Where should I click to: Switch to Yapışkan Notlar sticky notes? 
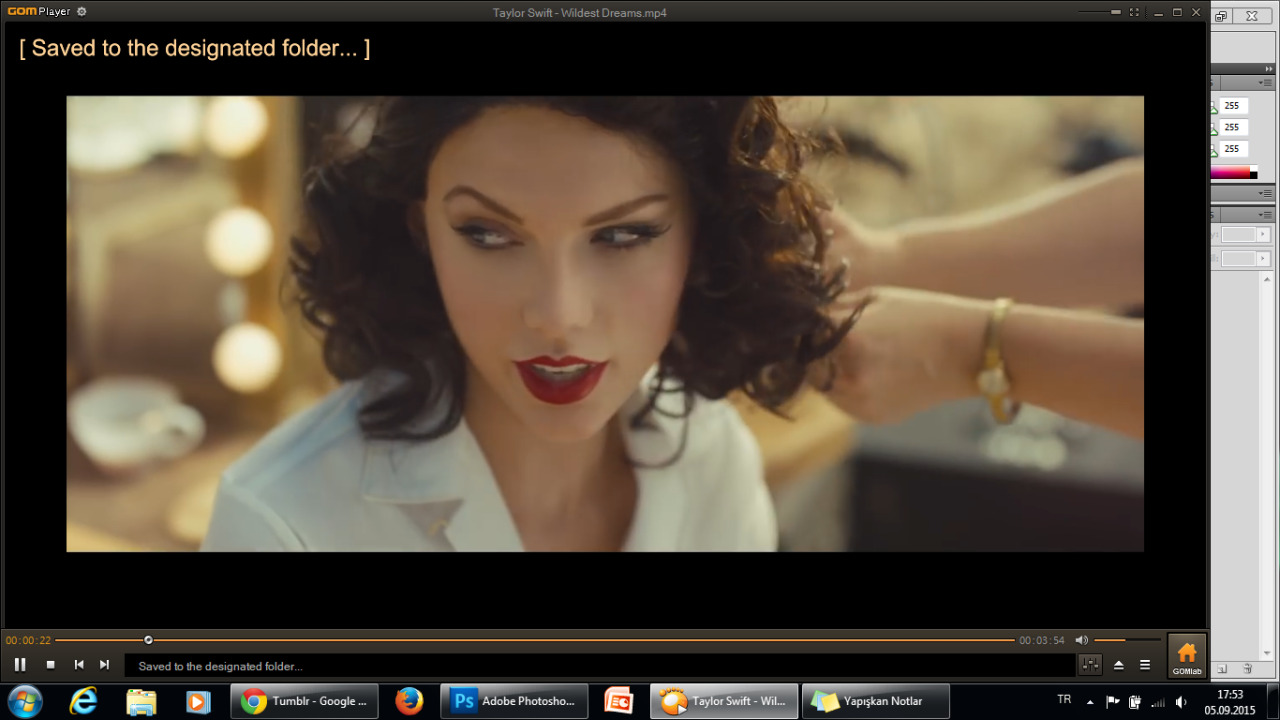pyautogui.click(x=875, y=701)
